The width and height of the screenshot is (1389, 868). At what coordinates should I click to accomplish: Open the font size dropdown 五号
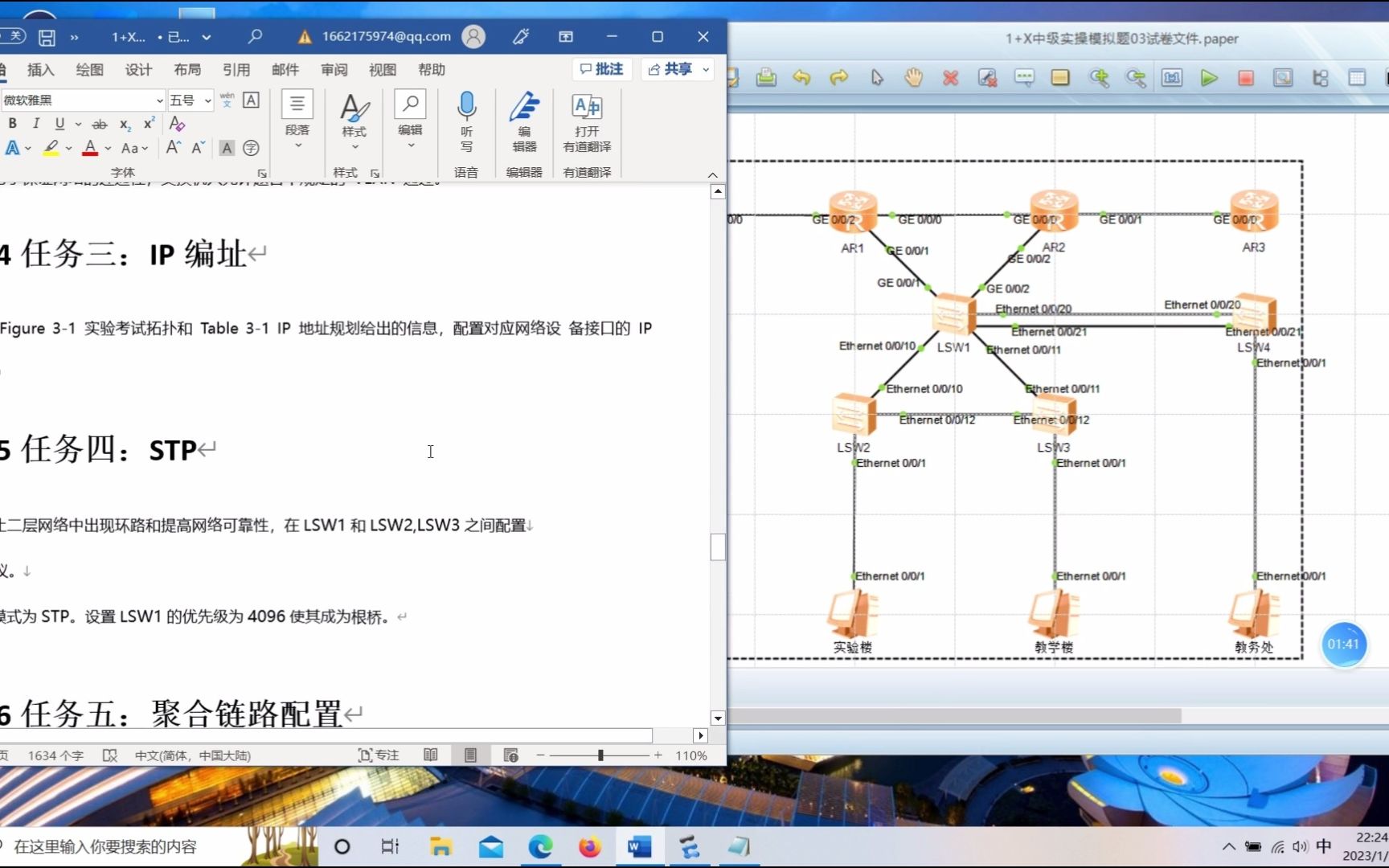207,100
